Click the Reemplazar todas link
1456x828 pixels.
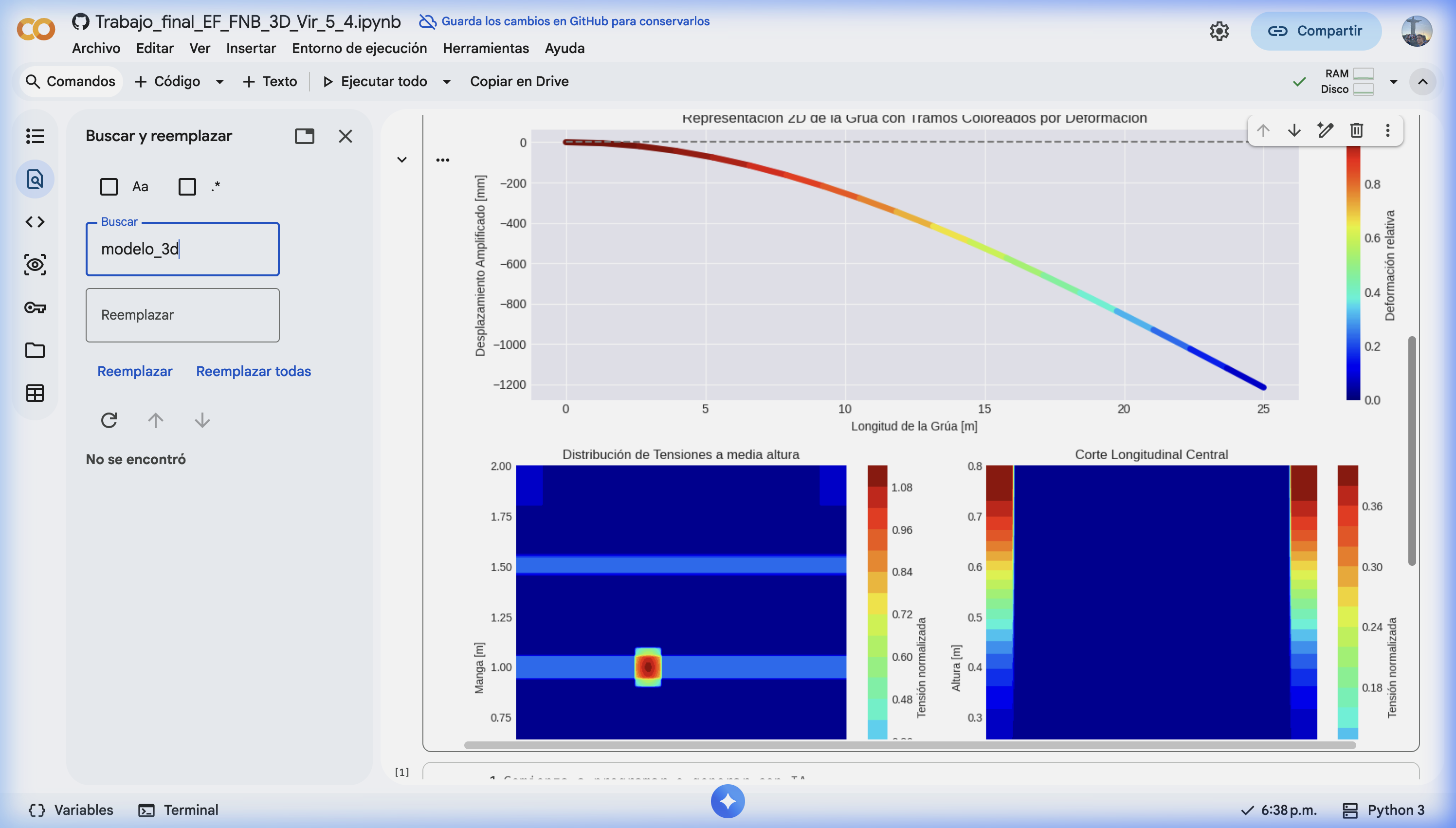(x=253, y=371)
